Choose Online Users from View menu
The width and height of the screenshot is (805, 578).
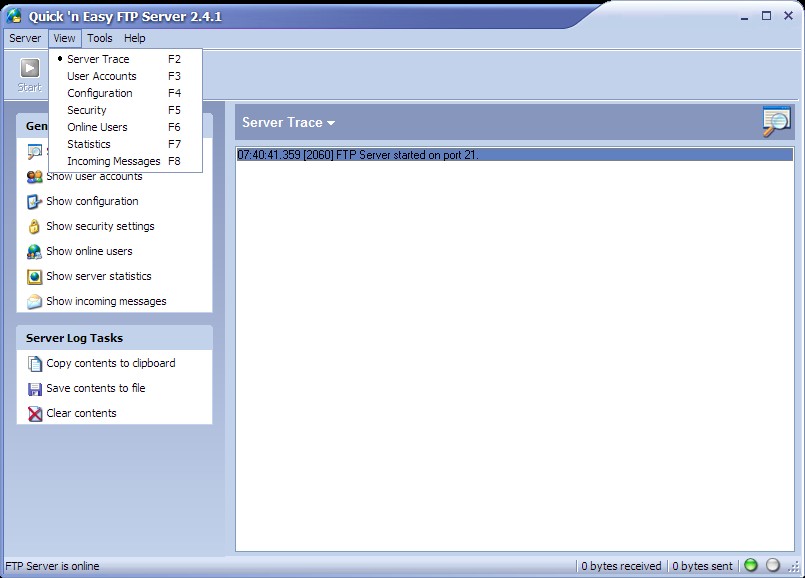pos(125,127)
